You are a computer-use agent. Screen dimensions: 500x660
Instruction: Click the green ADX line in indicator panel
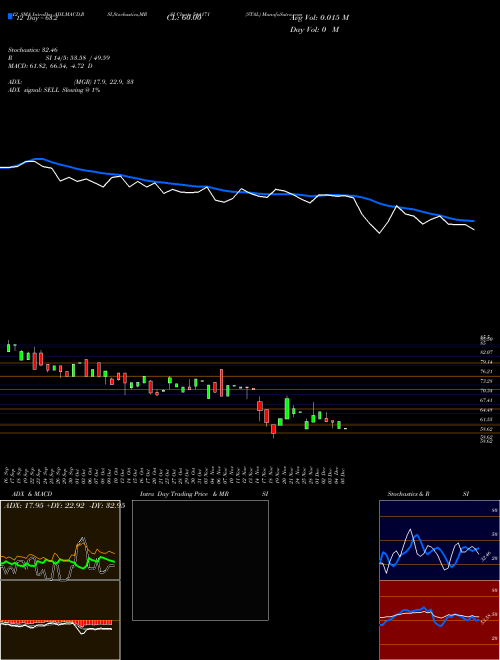[x=57, y=561]
